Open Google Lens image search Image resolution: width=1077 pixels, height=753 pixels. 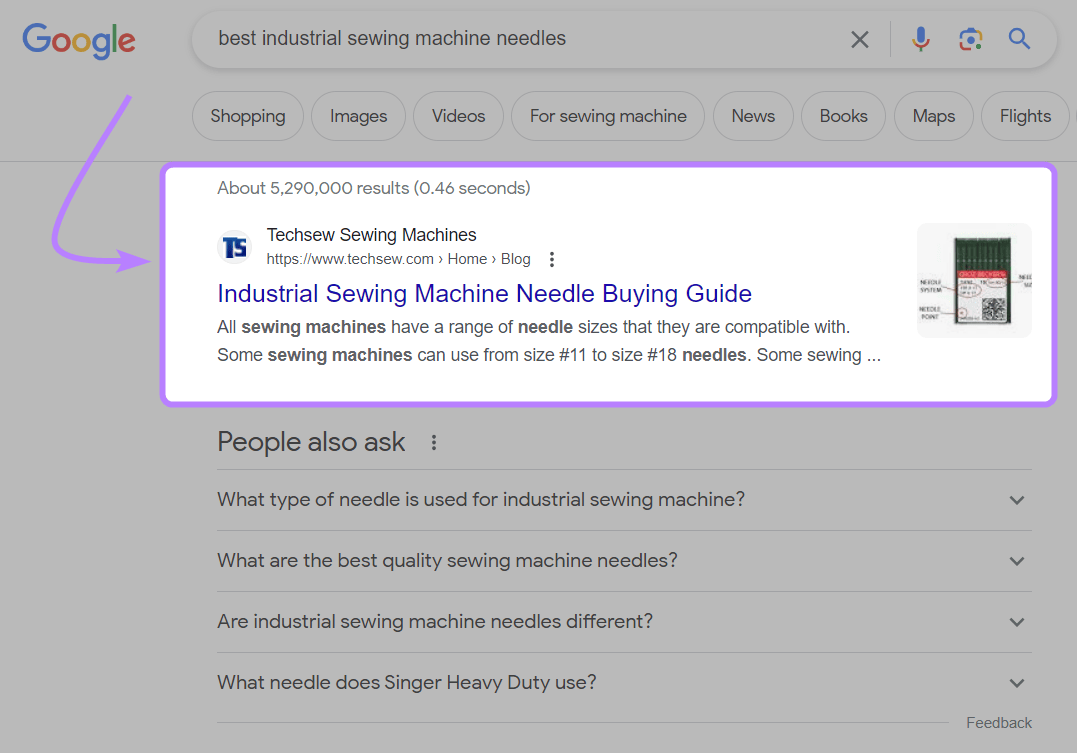(970, 39)
